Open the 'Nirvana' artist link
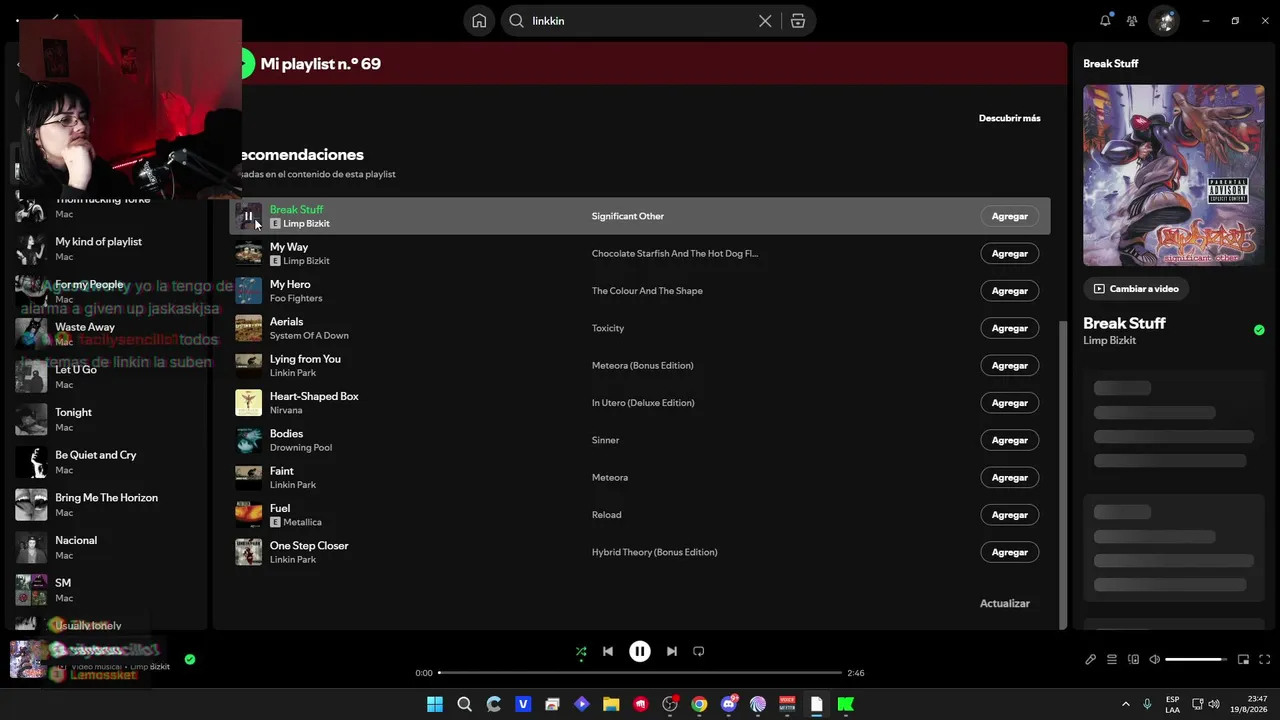 (286, 410)
